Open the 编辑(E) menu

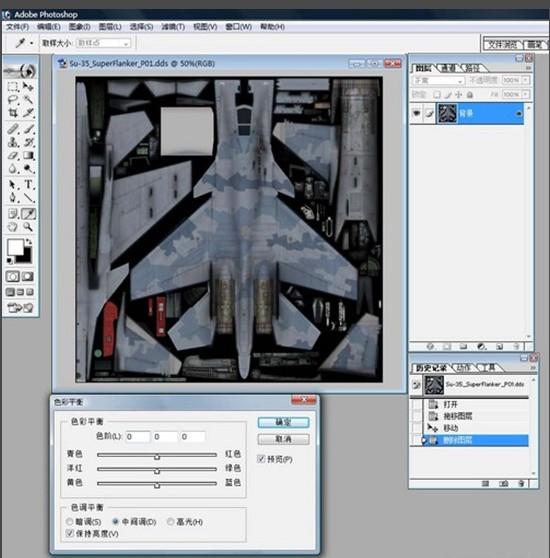tap(49, 27)
